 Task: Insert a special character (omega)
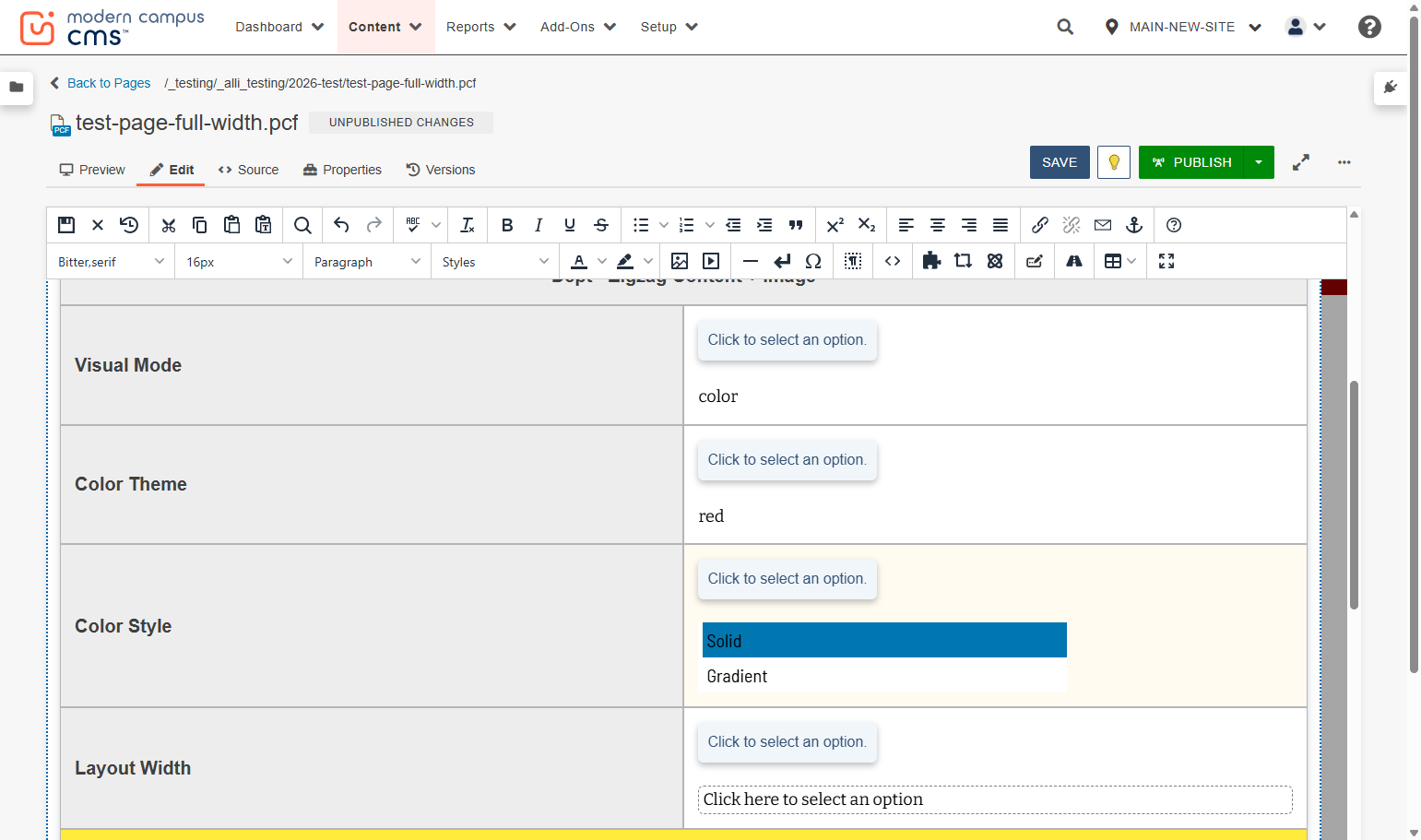coord(813,261)
